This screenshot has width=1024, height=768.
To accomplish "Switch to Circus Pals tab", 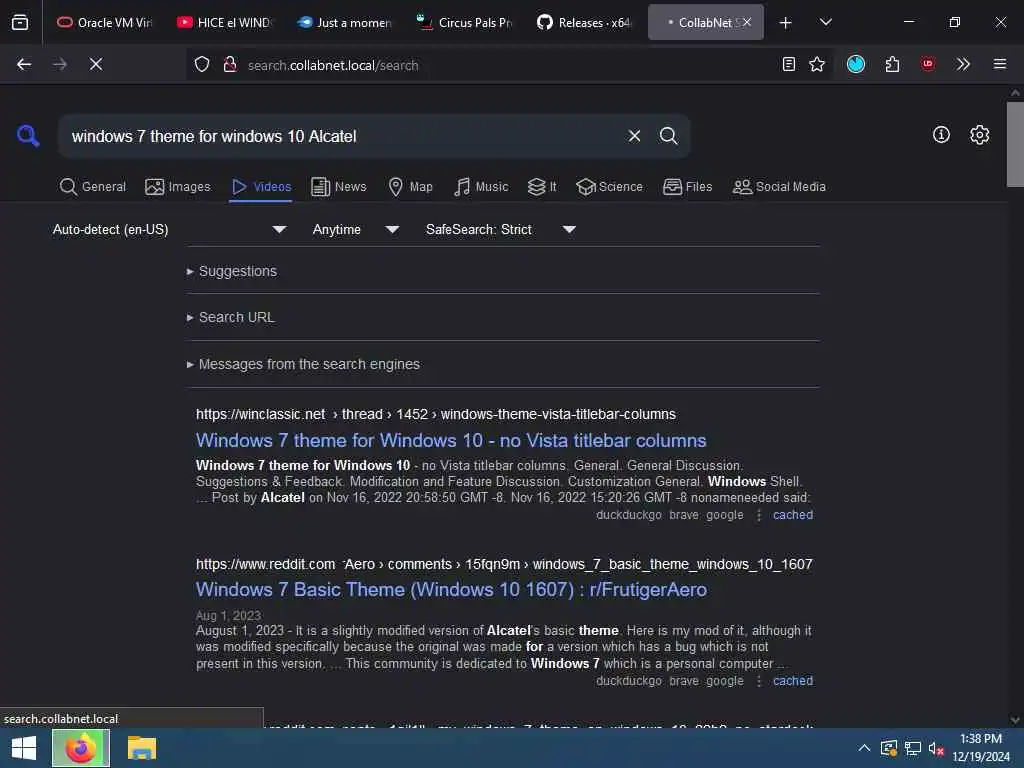I will tap(464, 22).
